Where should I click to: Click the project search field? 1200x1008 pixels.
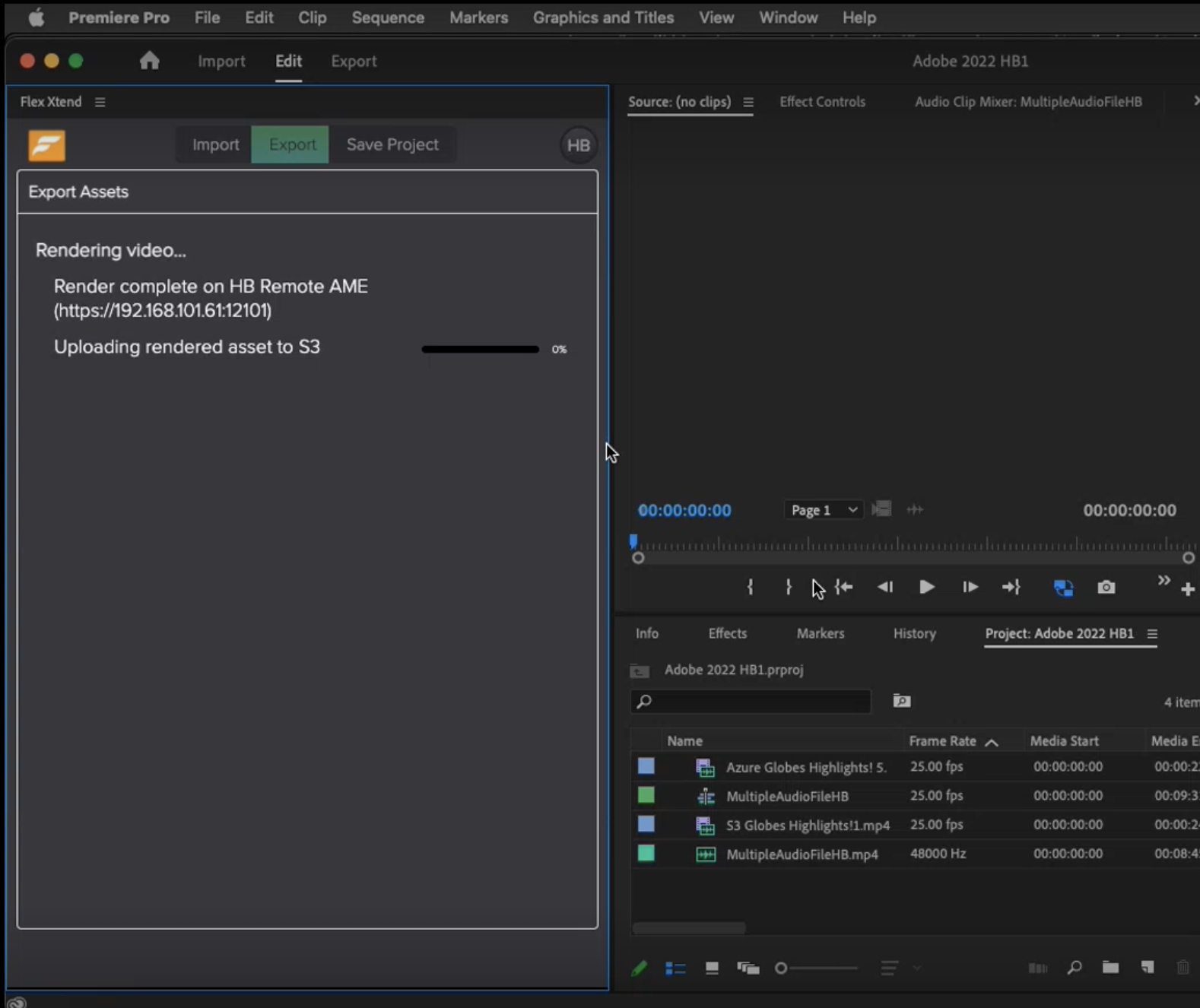coord(751,702)
